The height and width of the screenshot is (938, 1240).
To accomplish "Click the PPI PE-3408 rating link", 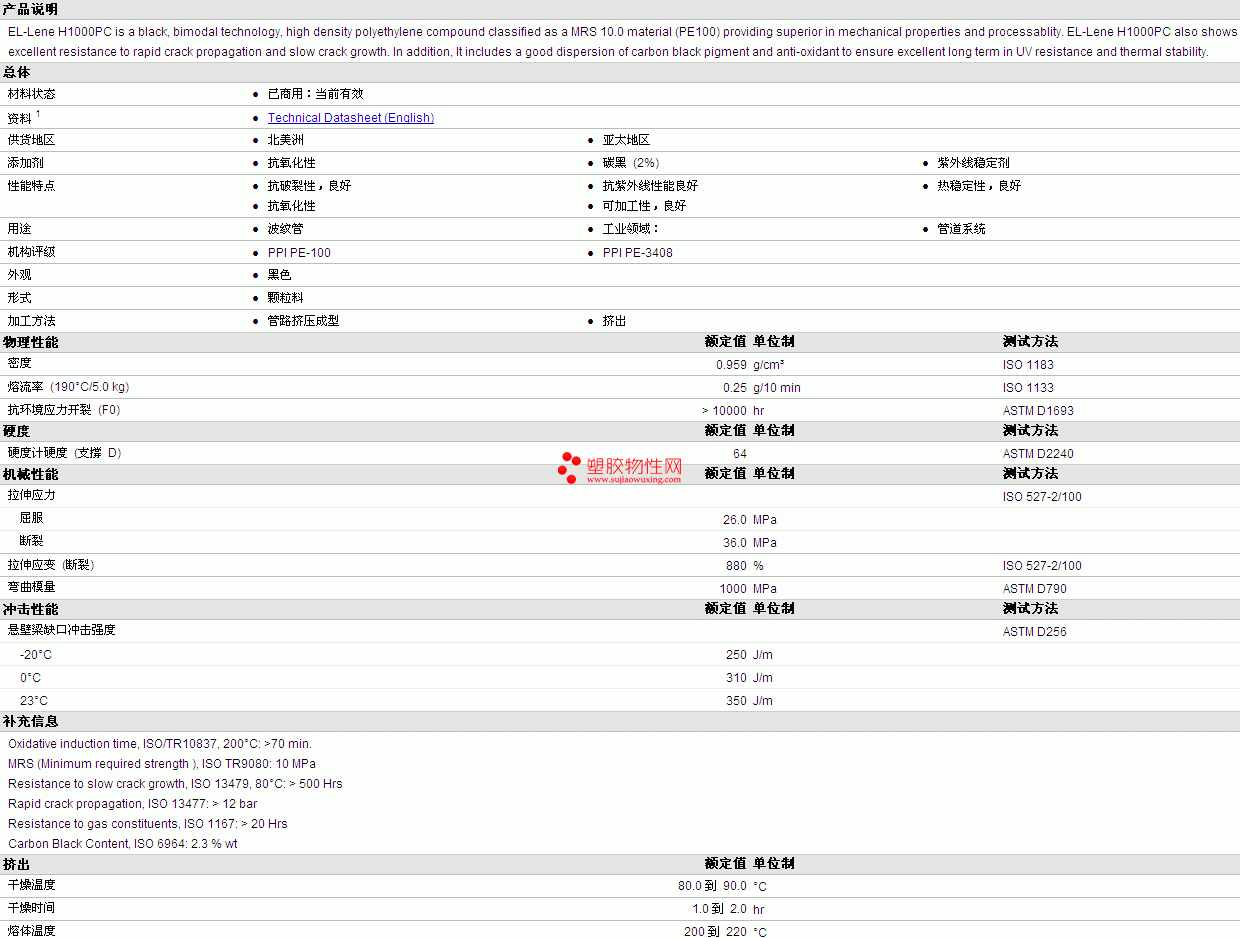I will [638, 253].
